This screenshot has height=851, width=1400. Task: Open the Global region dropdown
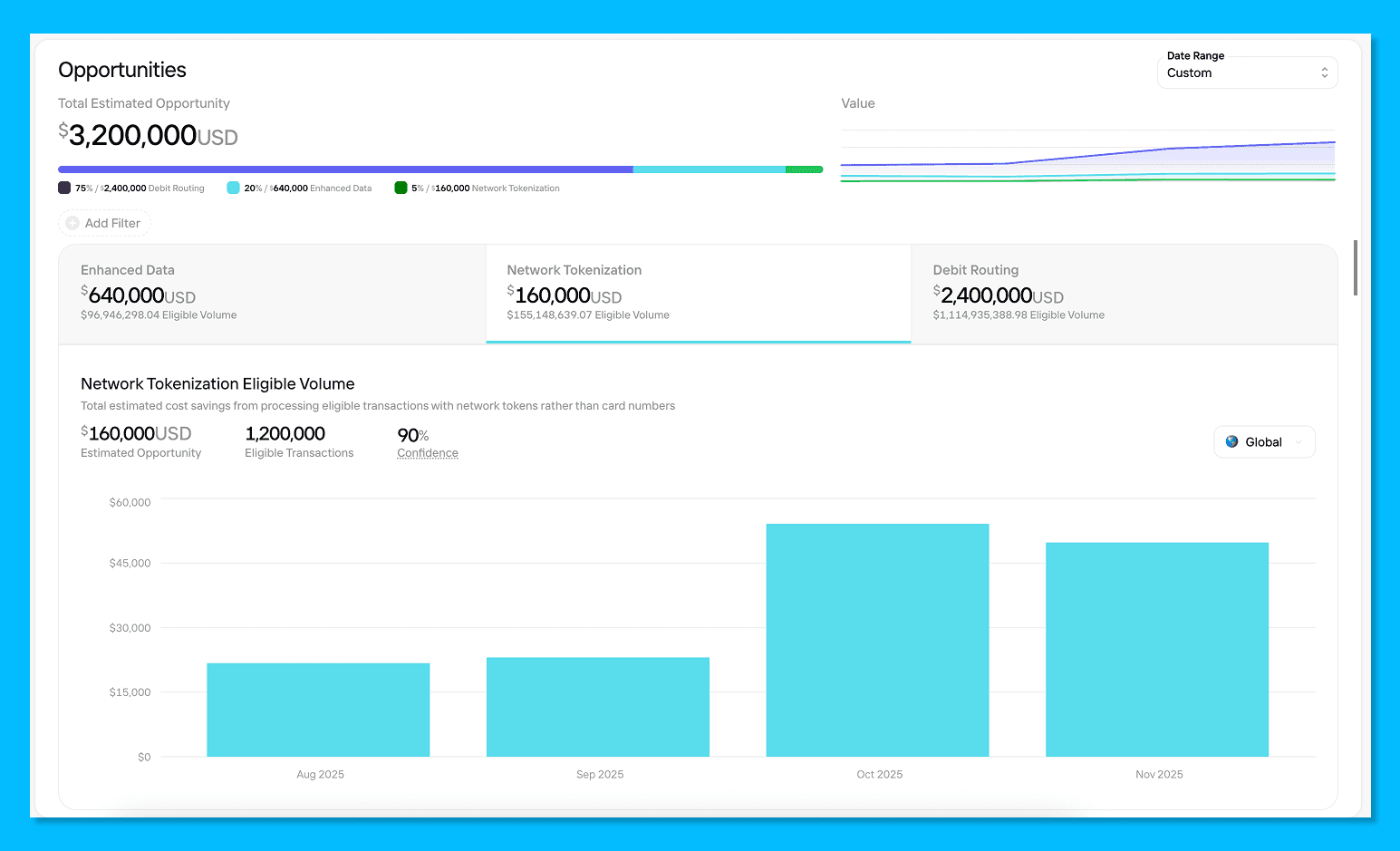point(1264,441)
